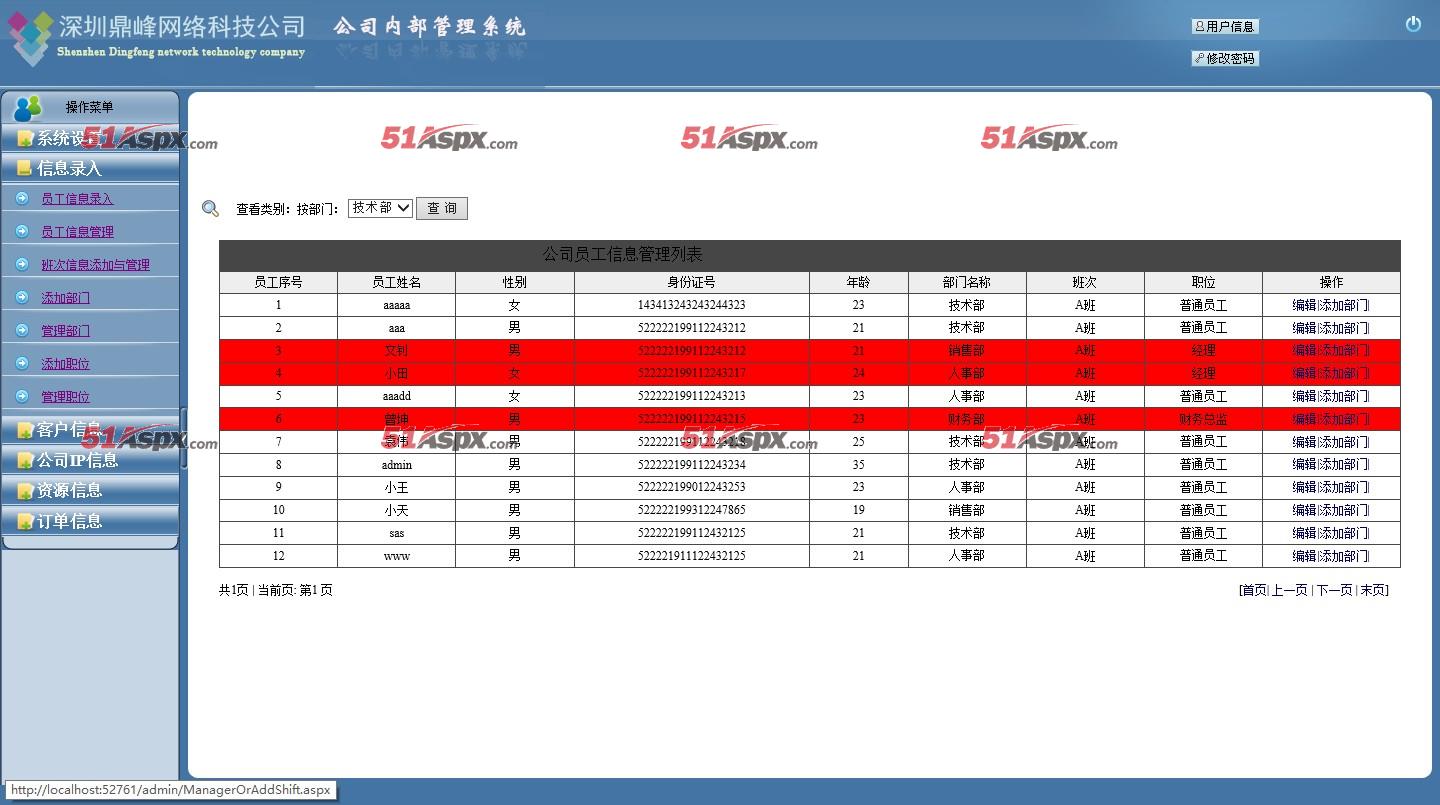Open the 管理部门 sidebar link

[x=65, y=331]
